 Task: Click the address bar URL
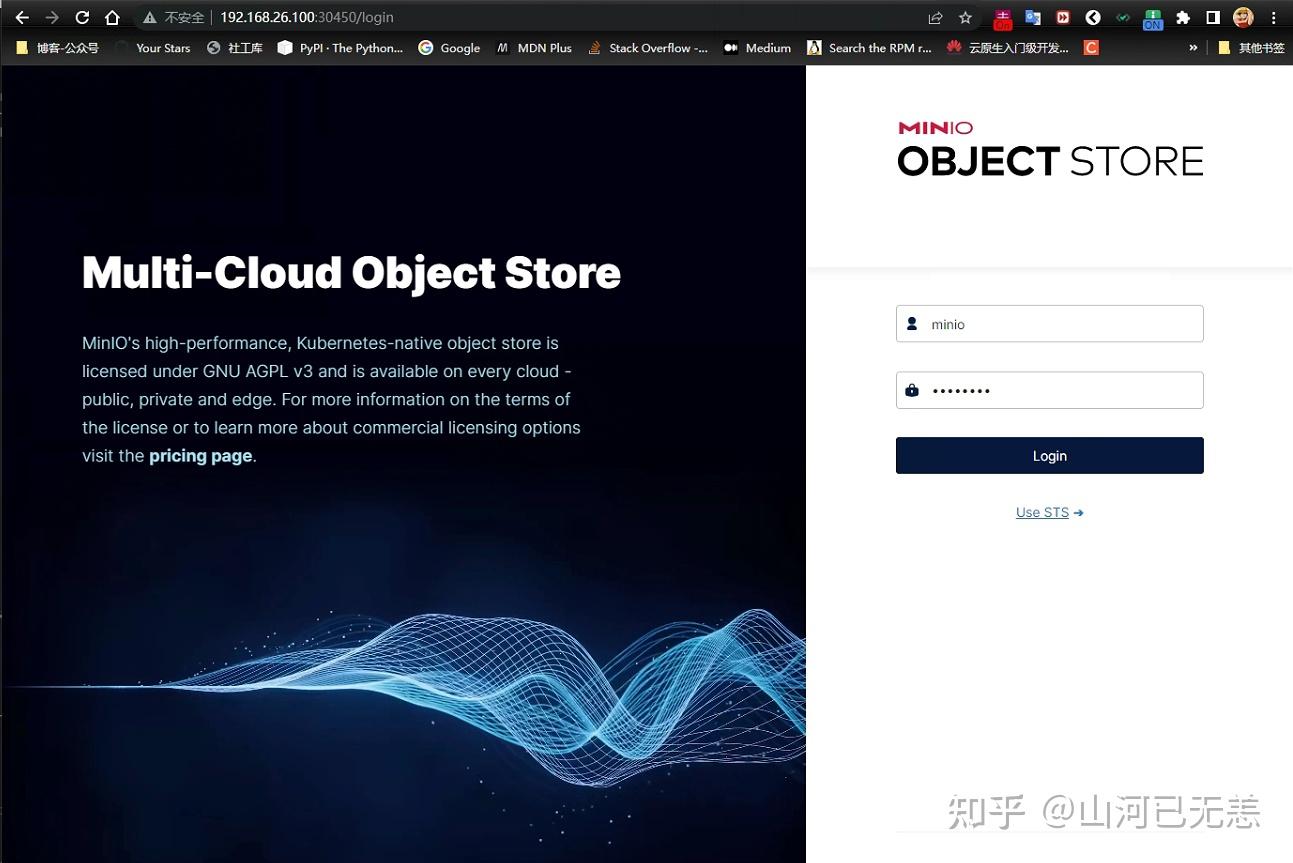[x=306, y=17]
